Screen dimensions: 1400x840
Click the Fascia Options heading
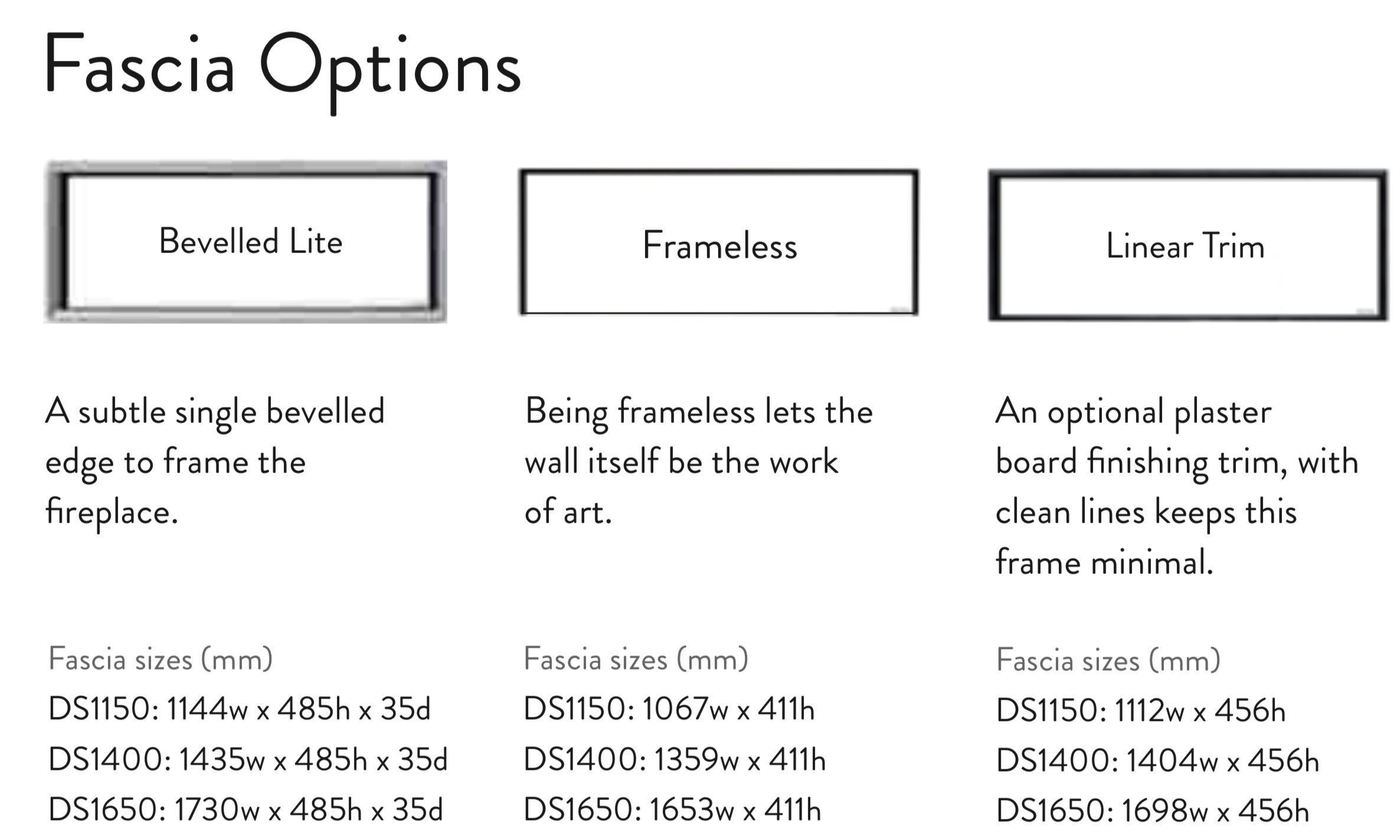(x=282, y=70)
